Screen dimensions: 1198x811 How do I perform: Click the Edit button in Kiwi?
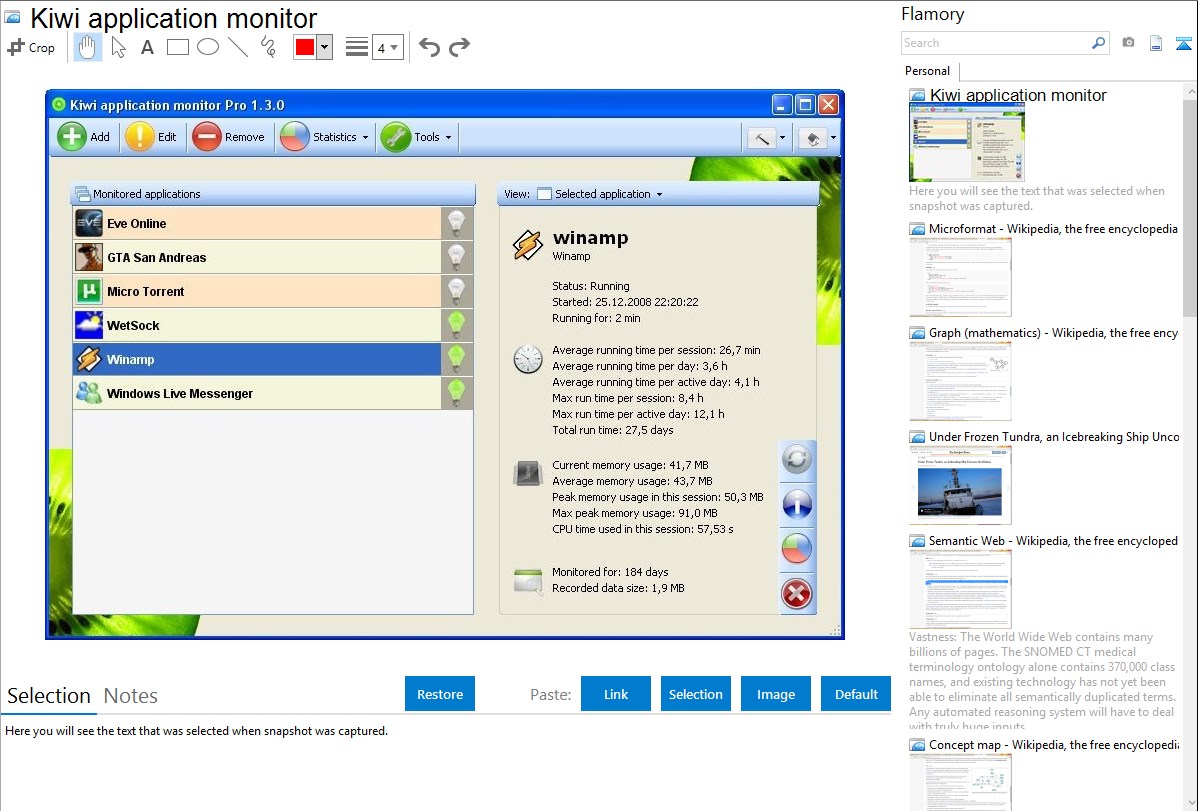[151, 138]
